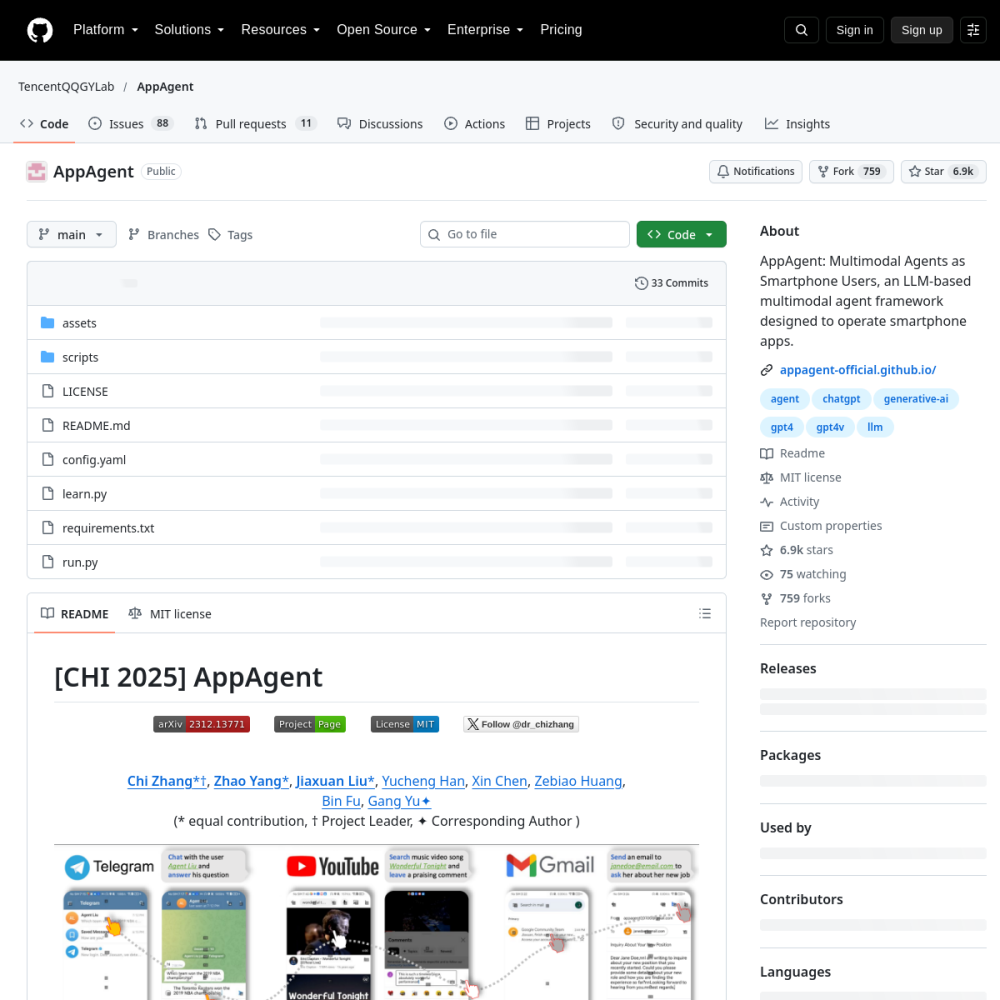Click the Report repository link
The height and width of the screenshot is (1000, 1000).
807,623
